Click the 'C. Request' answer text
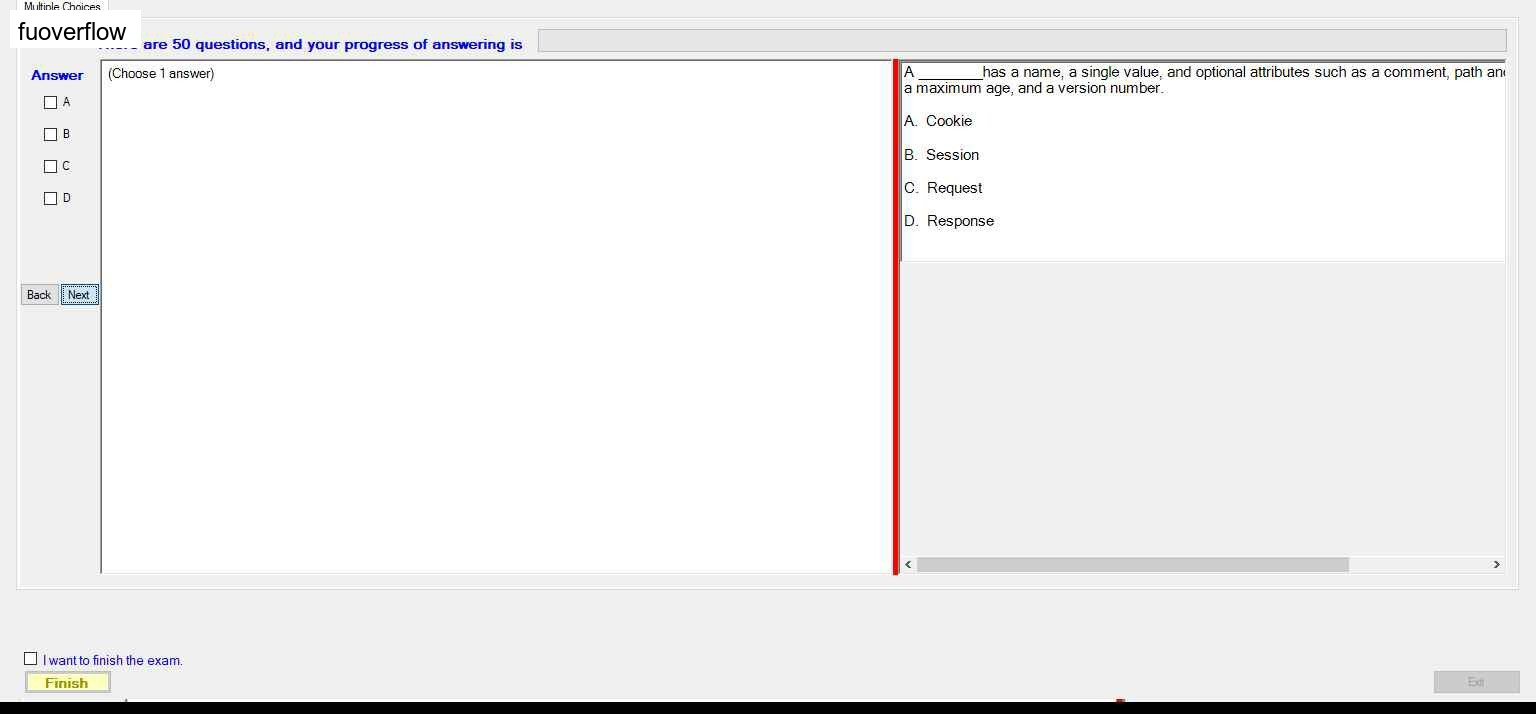 click(943, 188)
